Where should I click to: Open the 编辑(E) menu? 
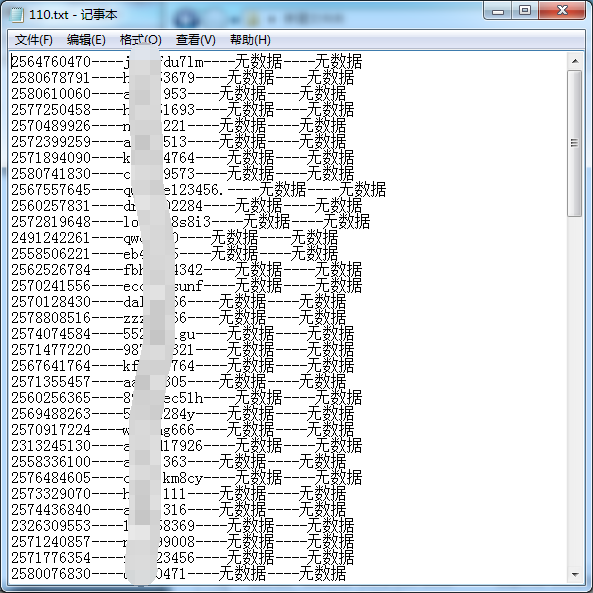point(86,40)
